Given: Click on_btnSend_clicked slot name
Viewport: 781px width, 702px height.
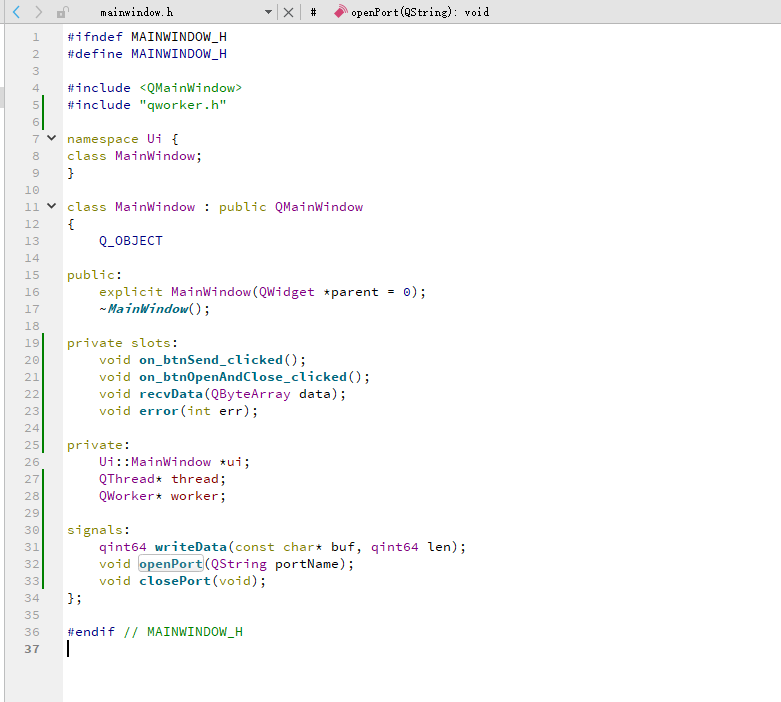Looking at the screenshot, I should [x=211, y=360].
